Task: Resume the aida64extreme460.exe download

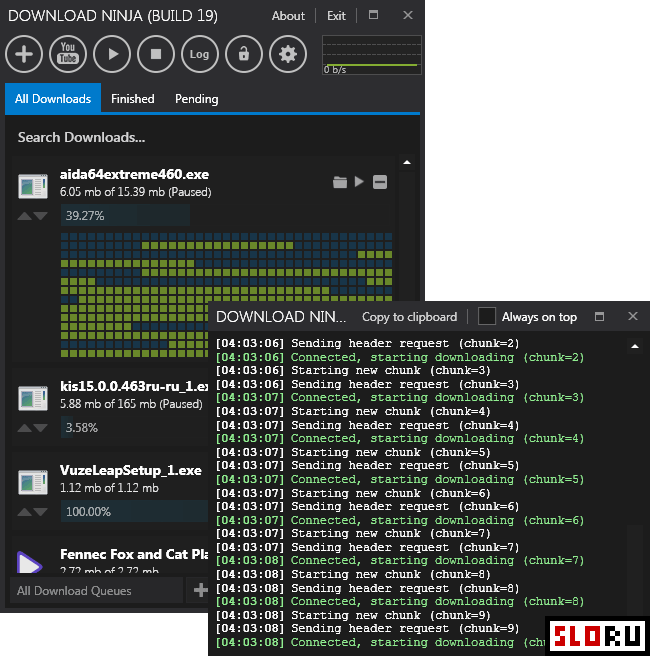Action: (359, 182)
